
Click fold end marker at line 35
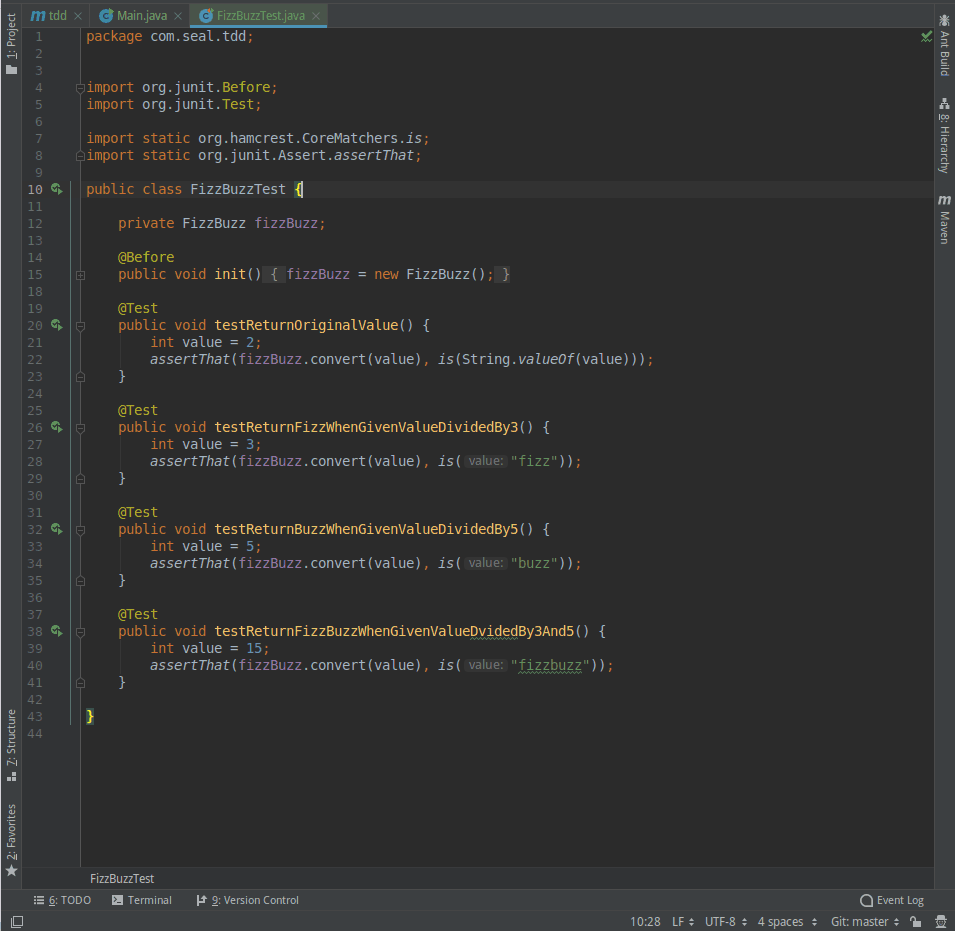coord(80,581)
